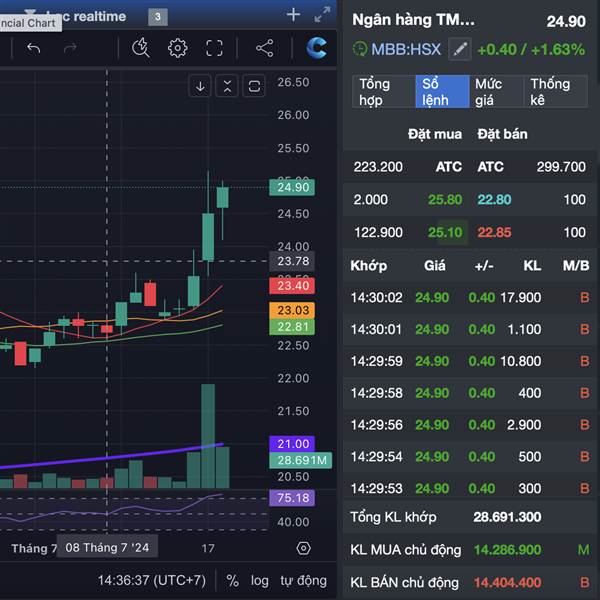
Task: Toggle log scale button
Action: click(259, 581)
